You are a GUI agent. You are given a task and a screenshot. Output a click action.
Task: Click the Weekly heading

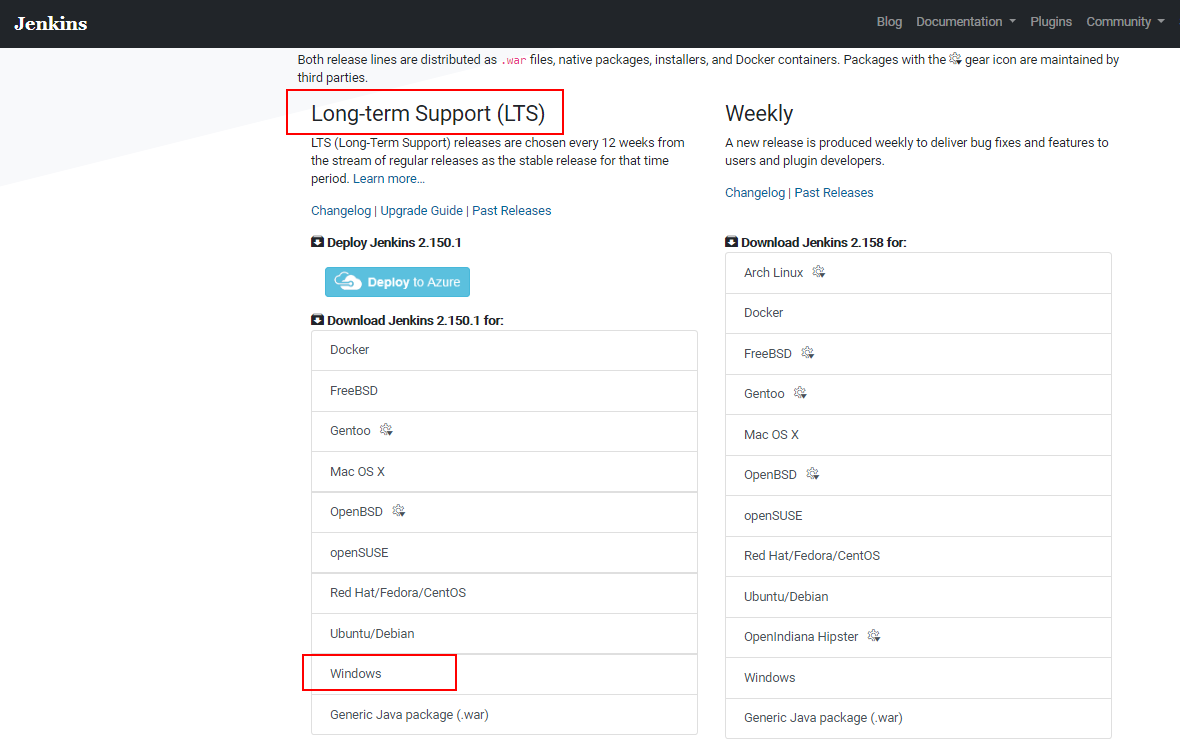click(x=759, y=114)
